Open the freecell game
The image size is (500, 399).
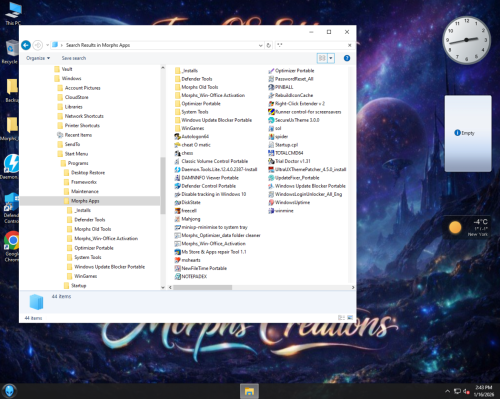tap(186, 211)
